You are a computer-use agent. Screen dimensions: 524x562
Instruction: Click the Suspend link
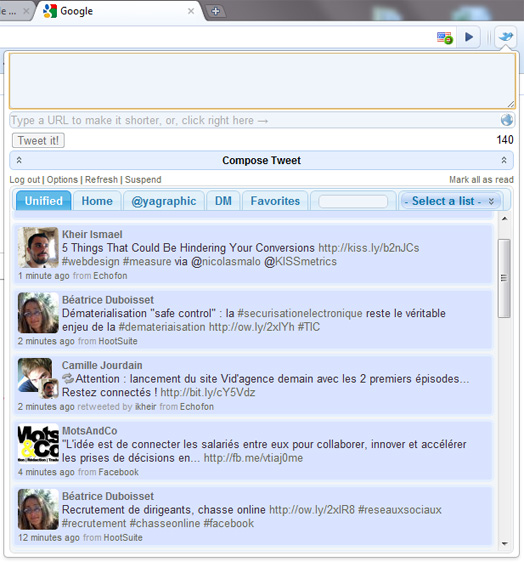click(x=143, y=180)
